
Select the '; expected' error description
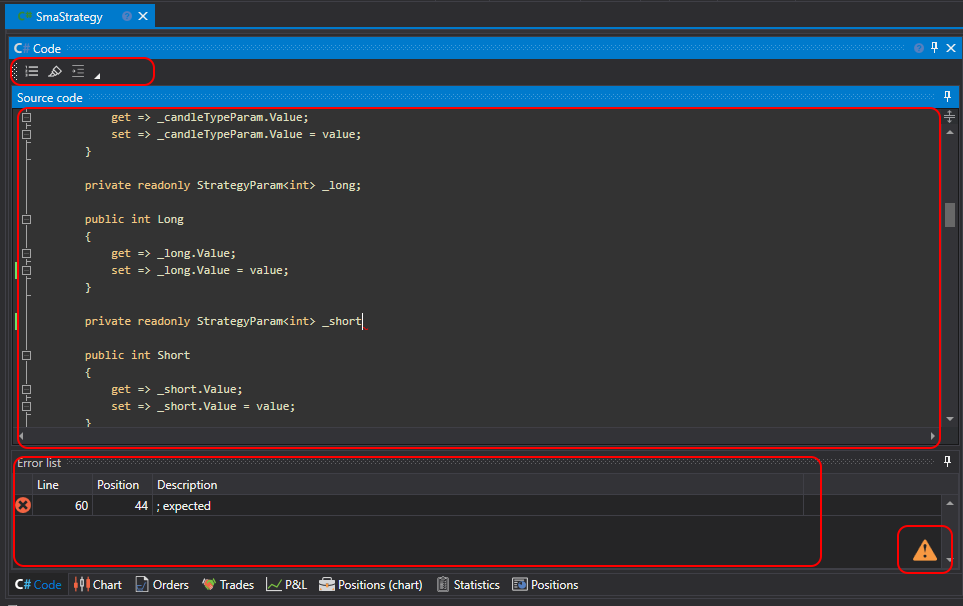pyautogui.click(x=184, y=506)
